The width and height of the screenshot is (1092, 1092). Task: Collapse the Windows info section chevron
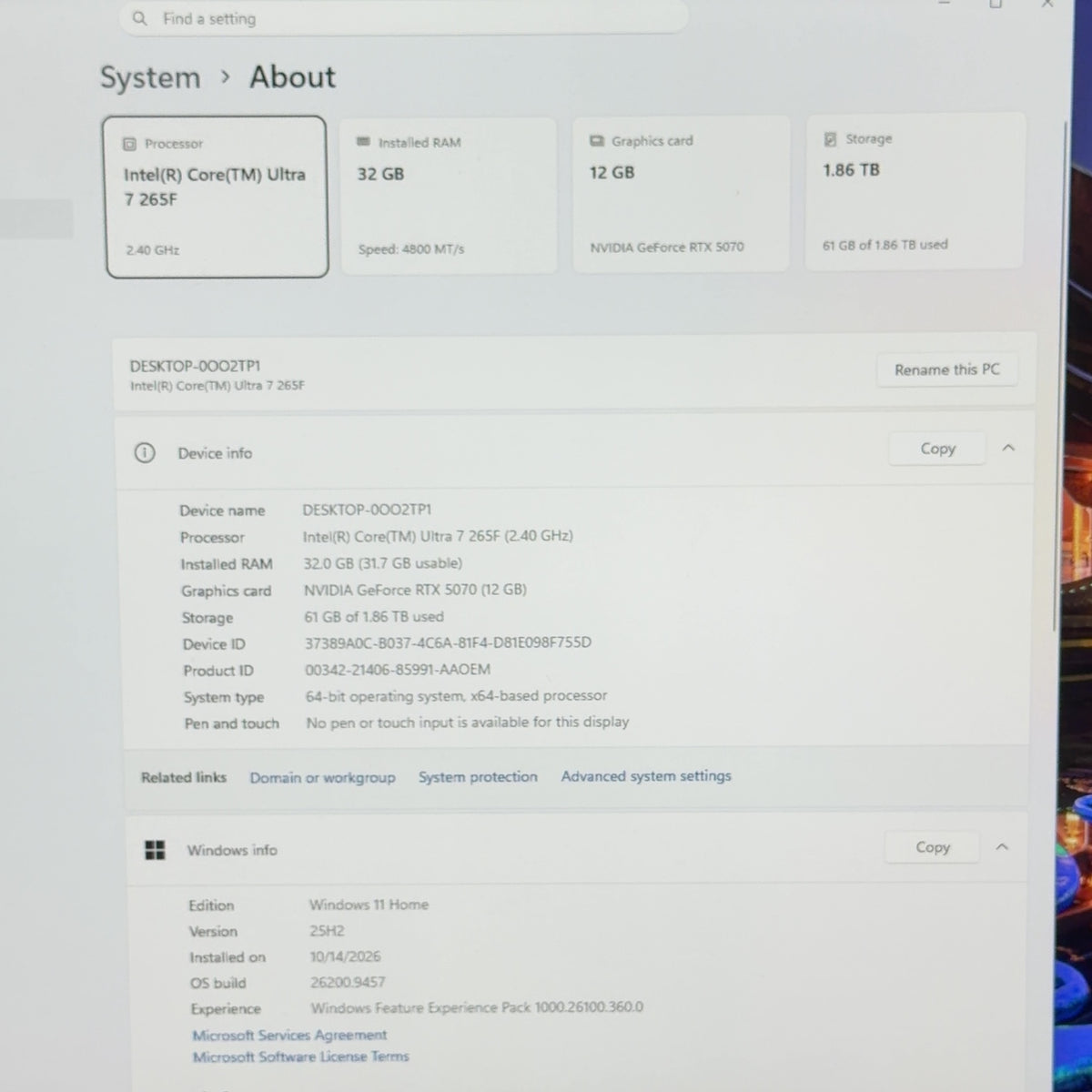click(x=1002, y=846)
